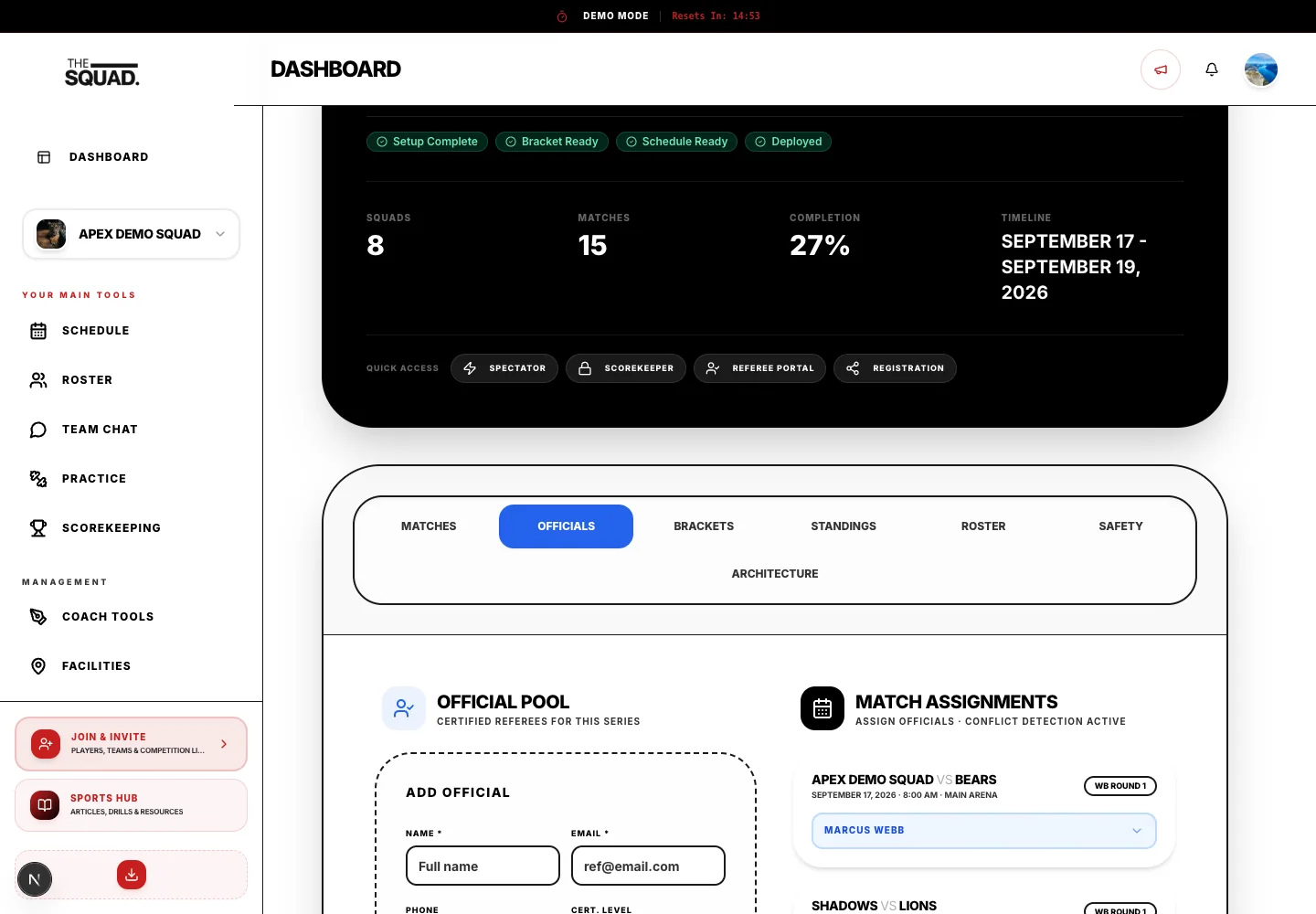Image resolution: width=1316 pixels, height=914 pixels.
Task: Click The Squad logo
Action: click(x=102, y=72)
